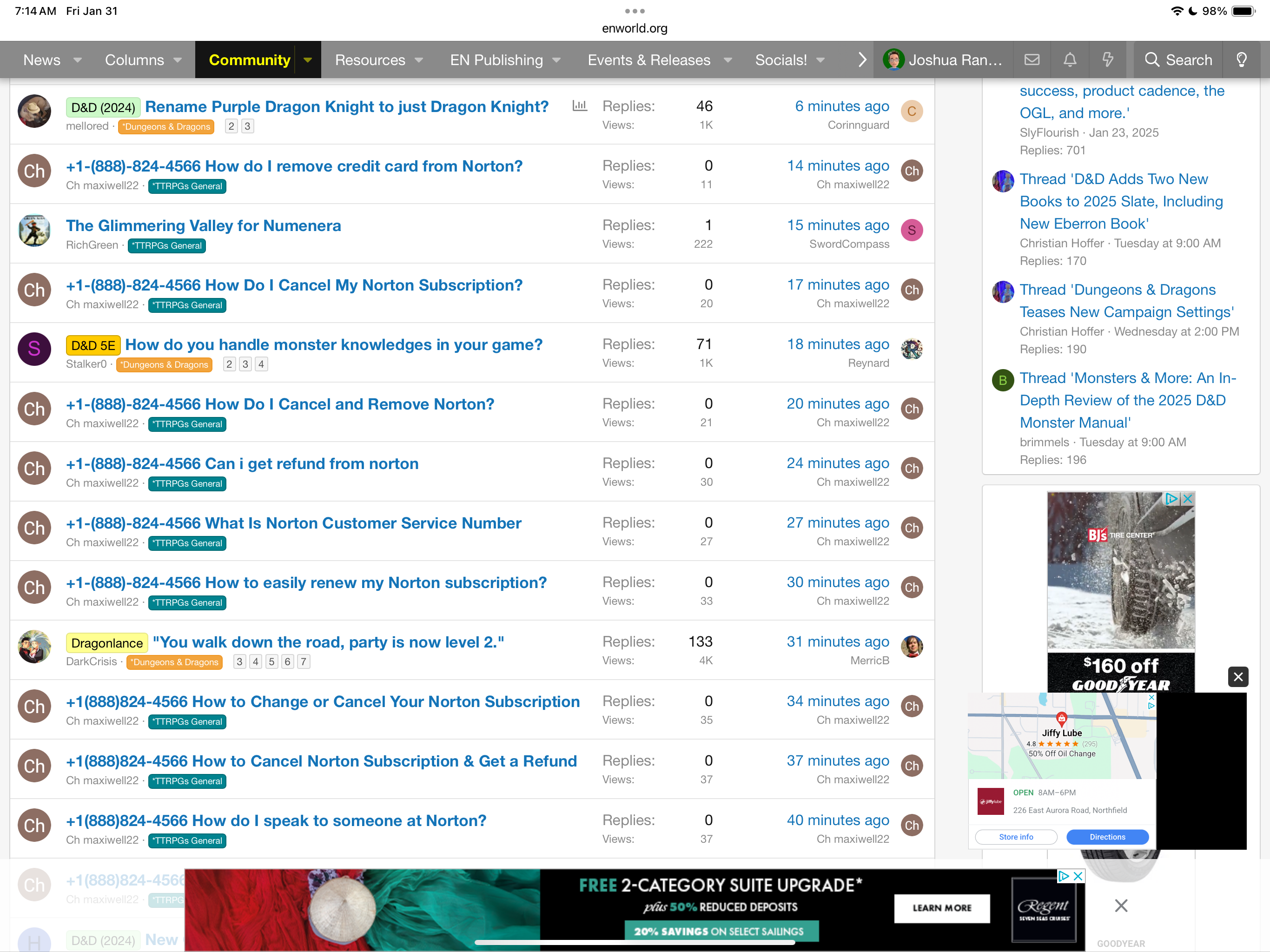Screen dimensions: 1270x952
Task: Click the lightbulb style toggle icon
Action: click(x=1241, y=59)
